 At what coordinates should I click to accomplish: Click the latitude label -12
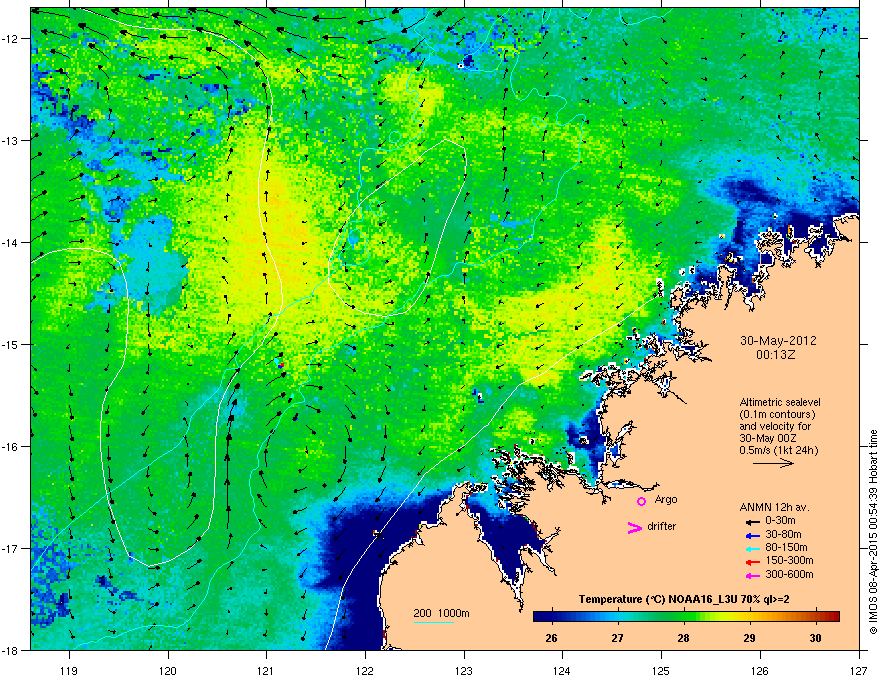tap(11, 39)
